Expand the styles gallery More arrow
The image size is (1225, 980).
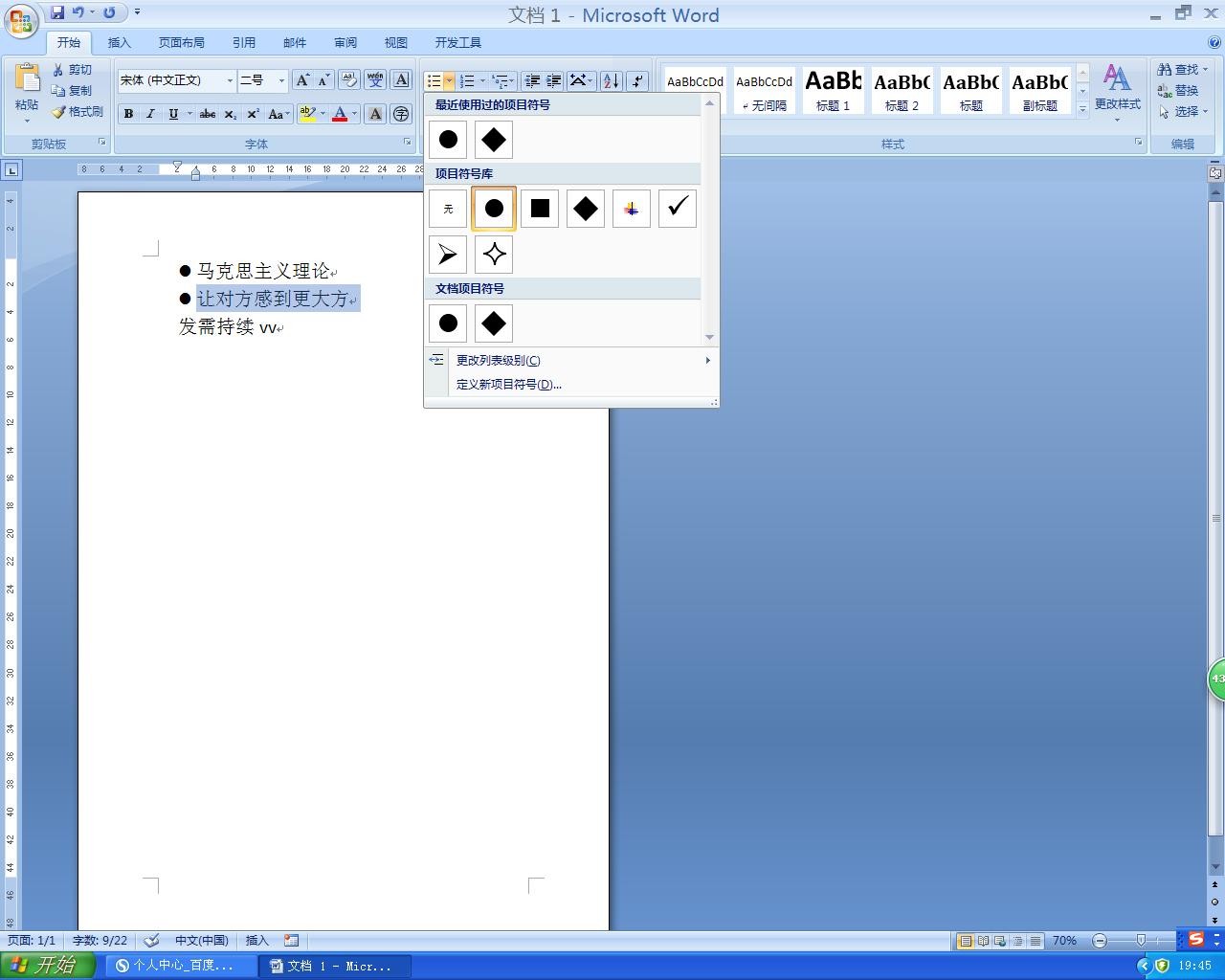[x=1082, y=109]
